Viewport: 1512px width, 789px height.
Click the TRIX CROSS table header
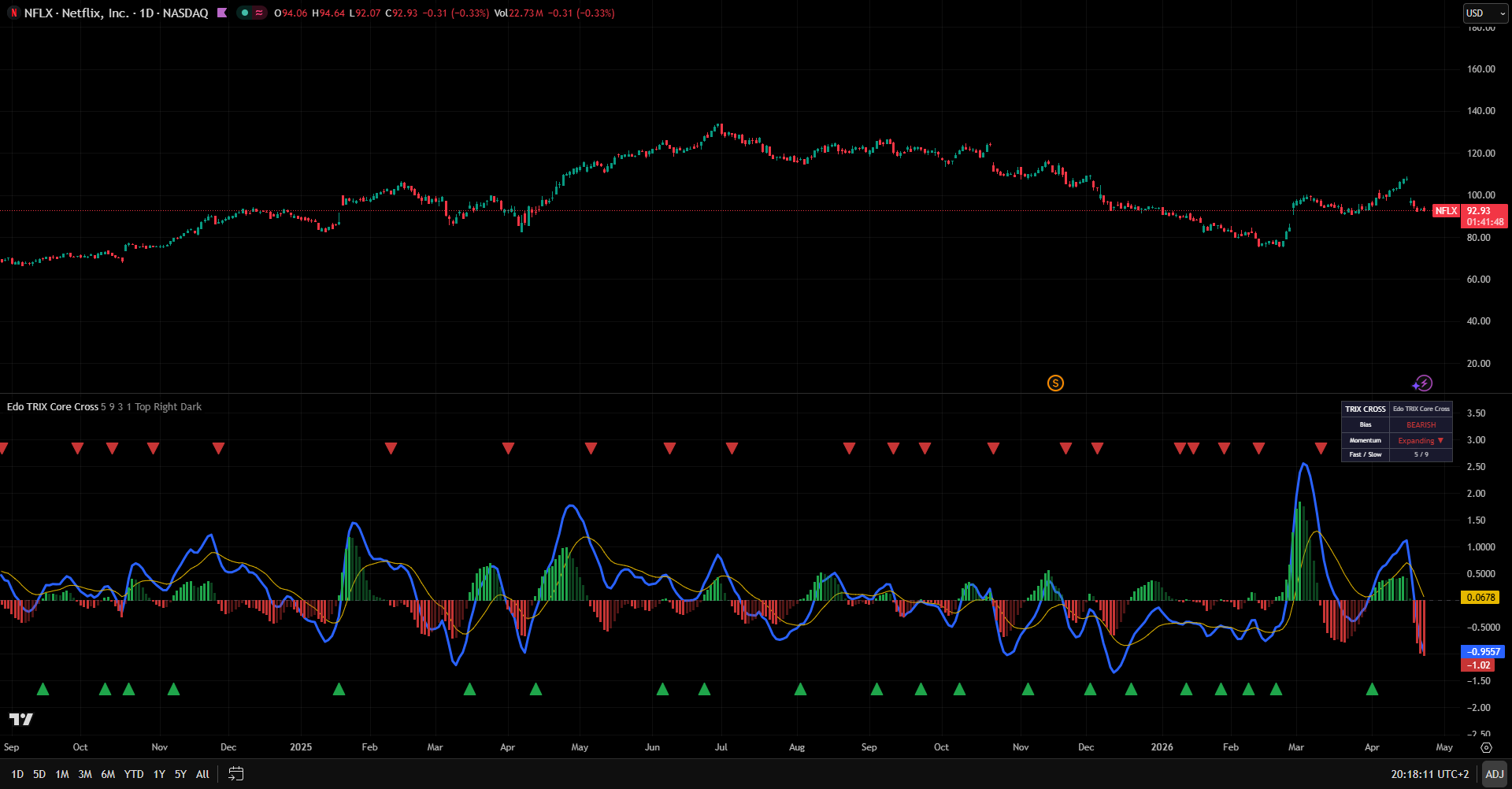1365,409
